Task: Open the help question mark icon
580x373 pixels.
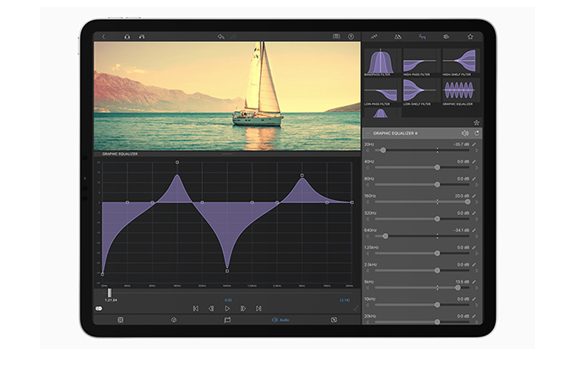Action: click(351, 36)
